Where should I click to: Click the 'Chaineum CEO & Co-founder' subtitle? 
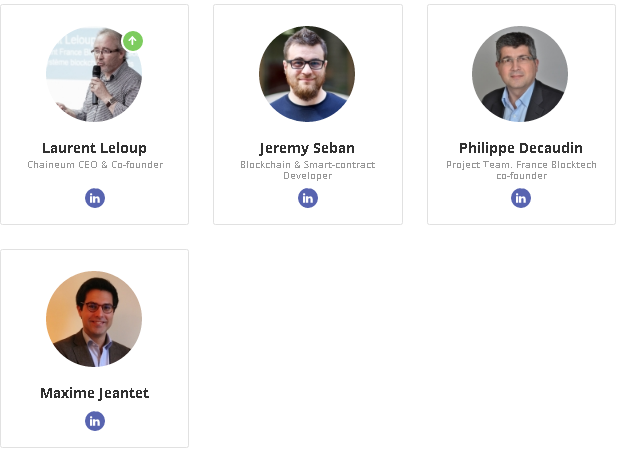[95, 165]
